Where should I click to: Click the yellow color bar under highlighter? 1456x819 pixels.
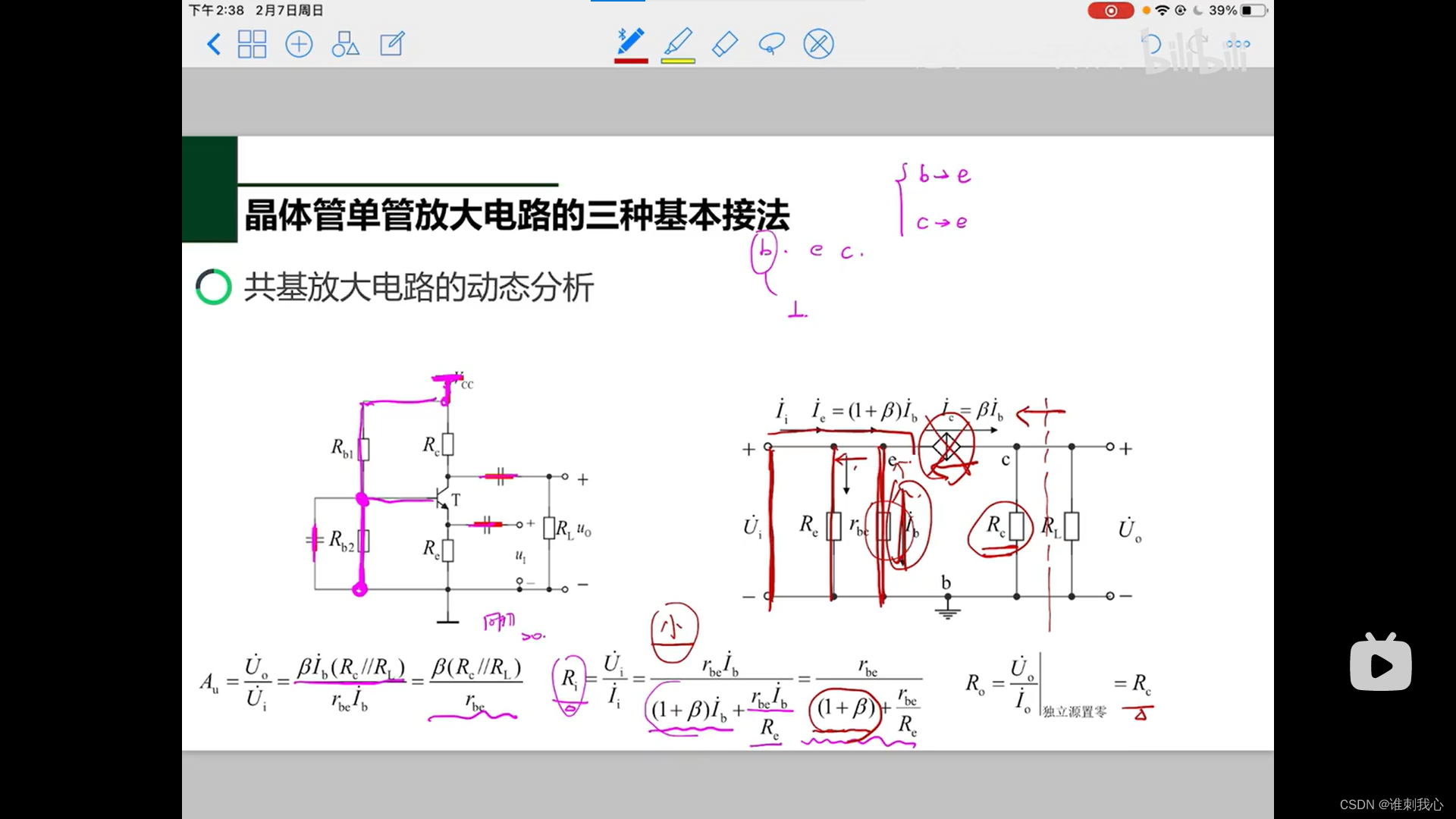678,61
